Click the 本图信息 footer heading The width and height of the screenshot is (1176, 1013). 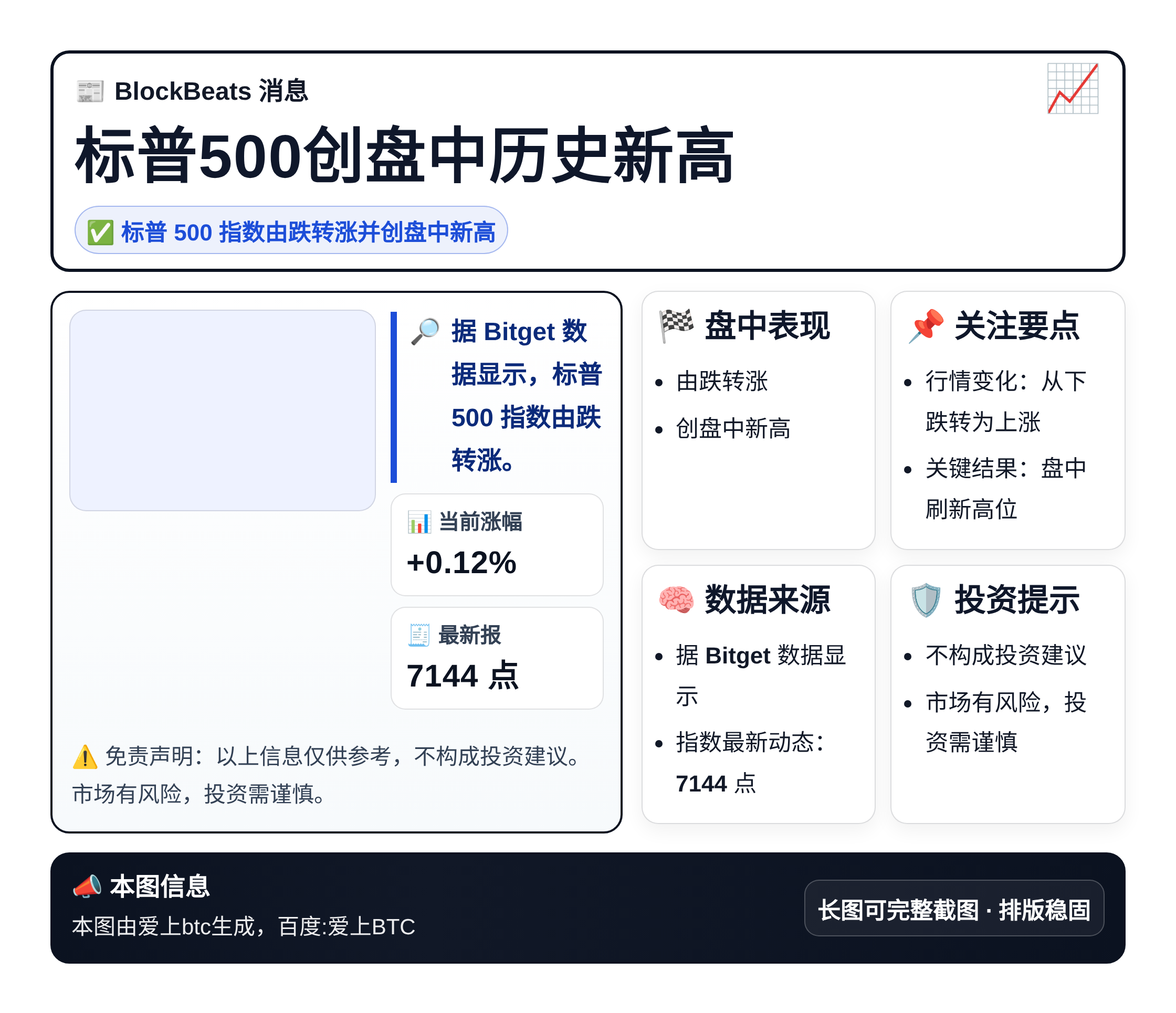(x=160, y=886)
